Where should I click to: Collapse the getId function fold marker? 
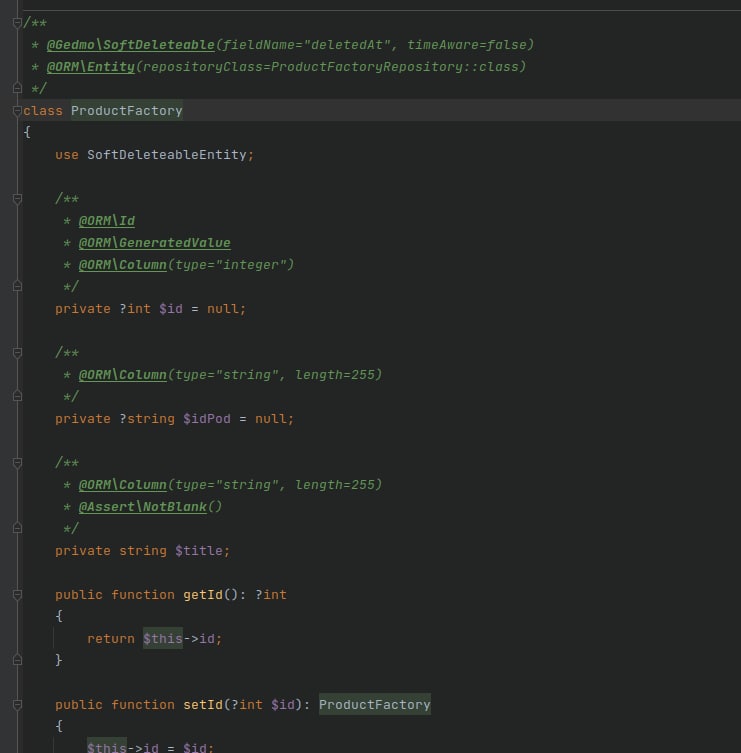tap(17, 595)
